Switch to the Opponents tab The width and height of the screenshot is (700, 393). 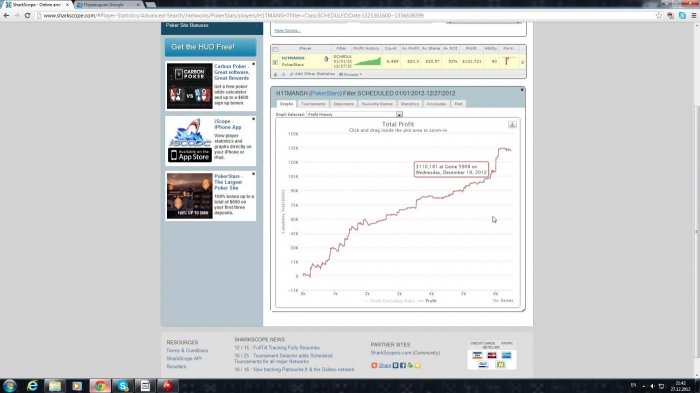pyautogui.click(x=343, y=104)
